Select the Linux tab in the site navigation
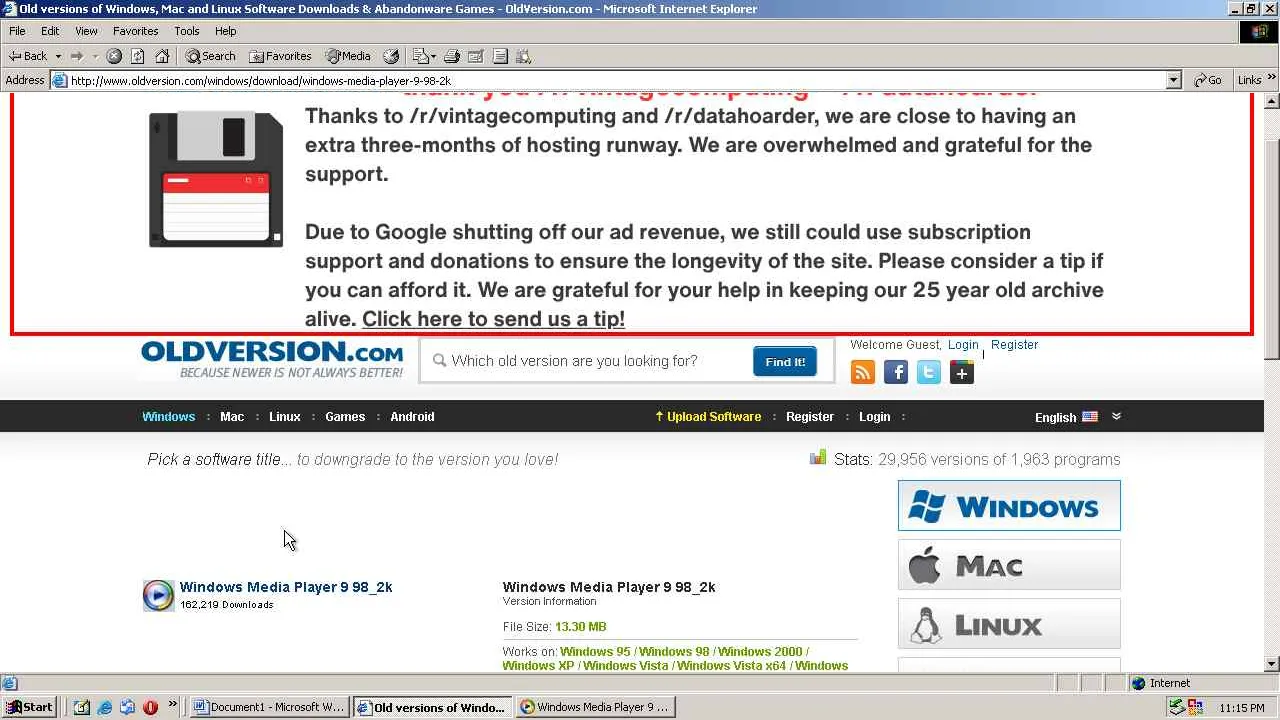 [285, 416]
